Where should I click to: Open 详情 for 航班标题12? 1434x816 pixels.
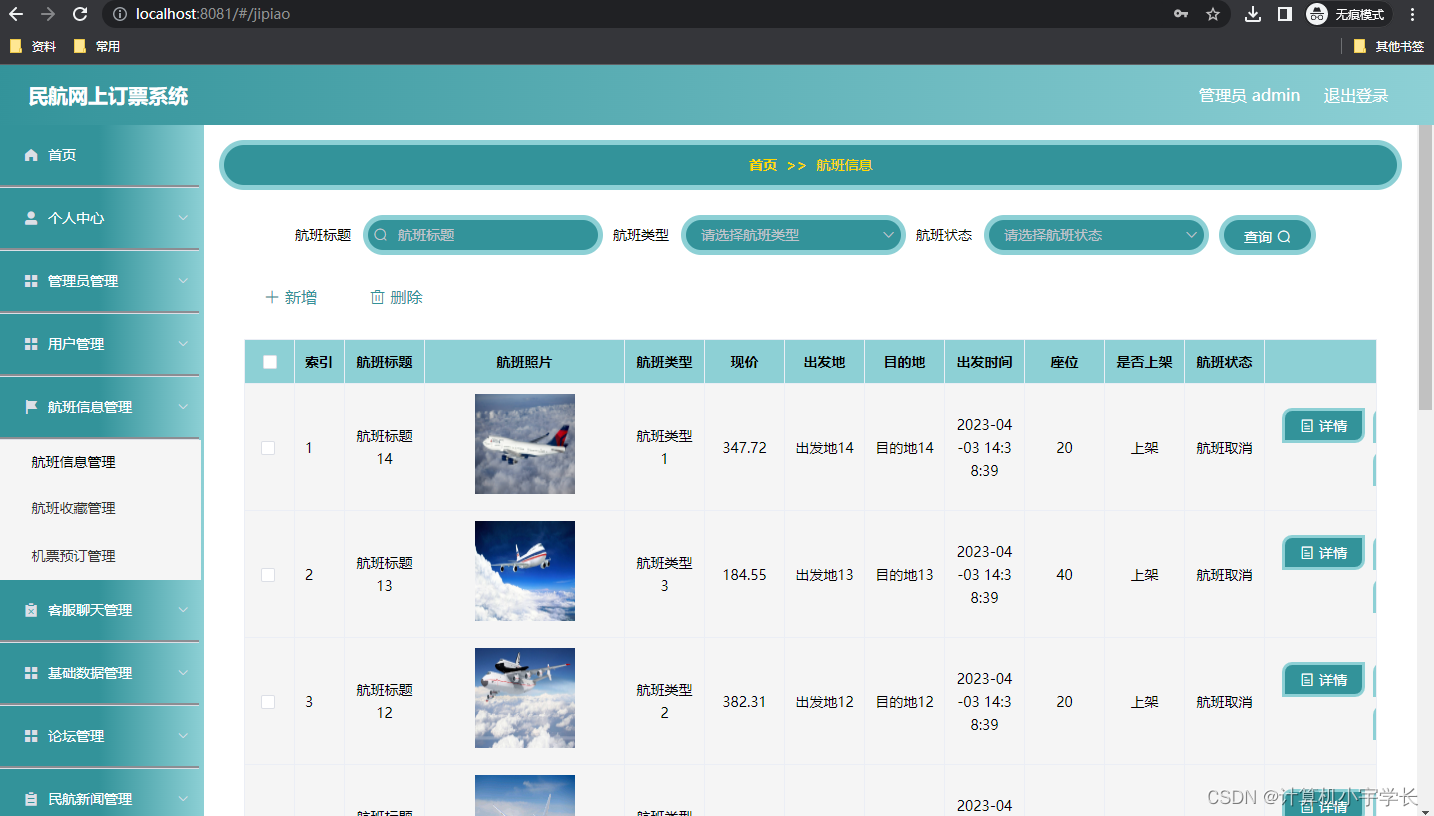[x=1323, y=680]
